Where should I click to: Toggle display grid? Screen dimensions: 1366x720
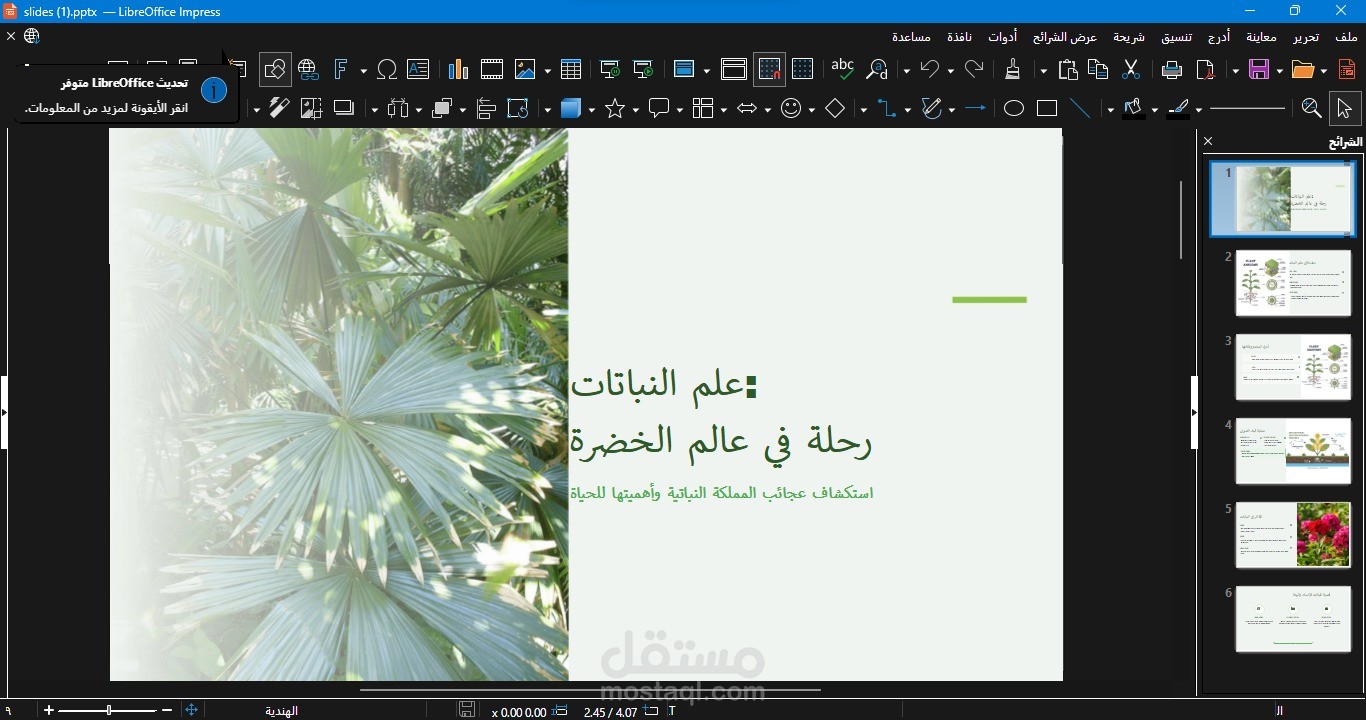point(802,69)
